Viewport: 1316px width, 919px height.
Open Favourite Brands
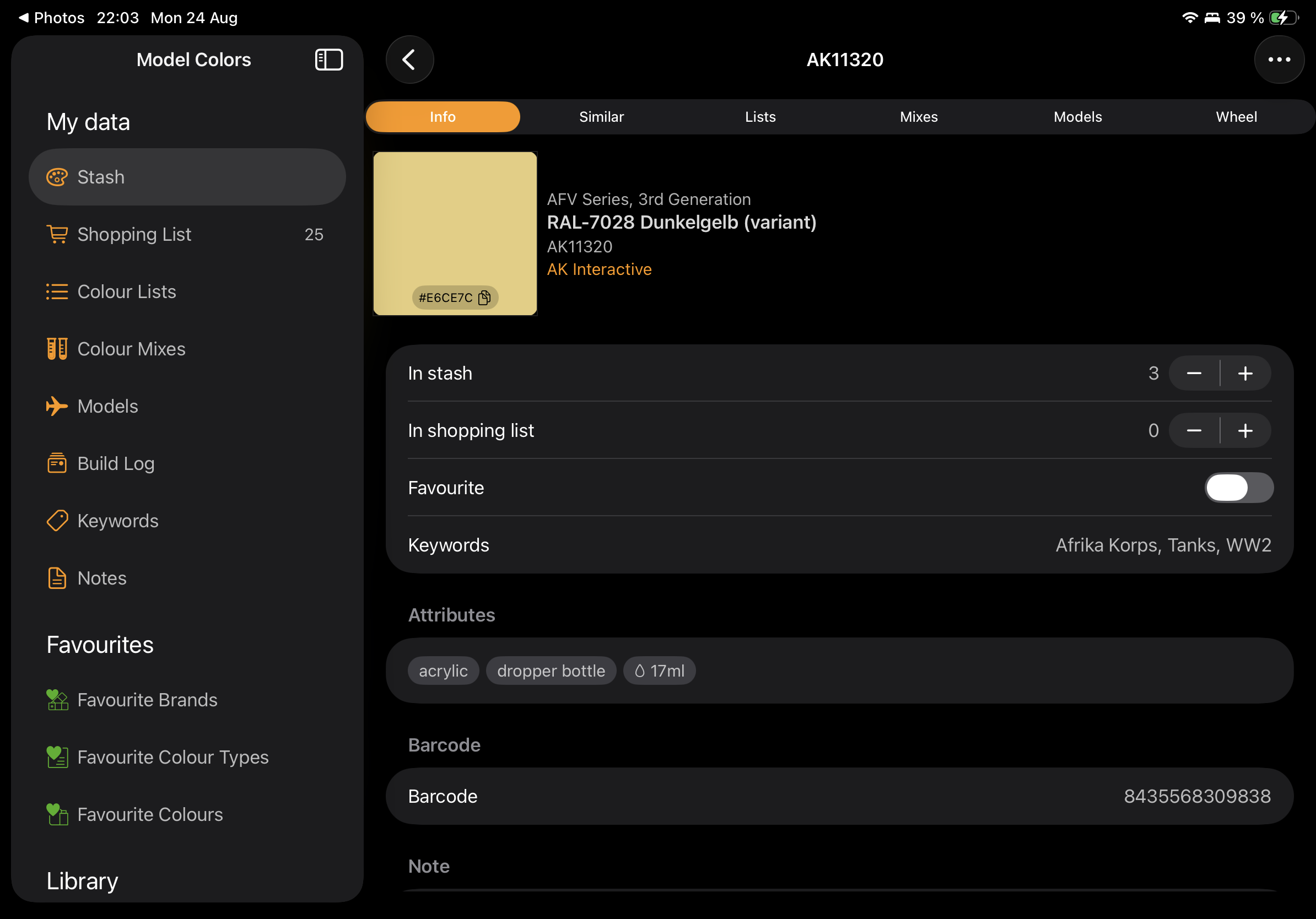pyautogui.click(x=187, y=700)
